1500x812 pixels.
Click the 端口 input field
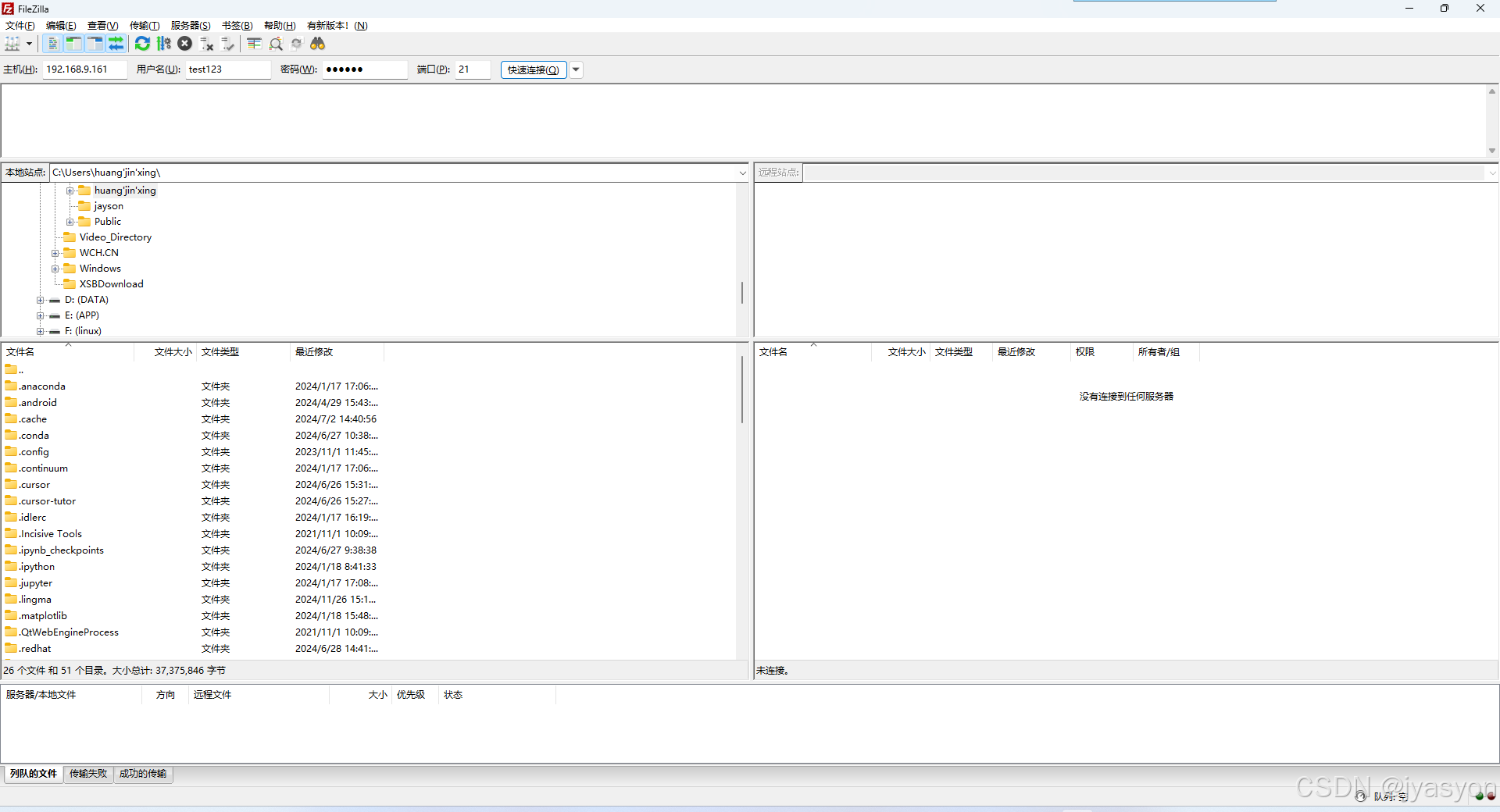[x=471, y=69]
